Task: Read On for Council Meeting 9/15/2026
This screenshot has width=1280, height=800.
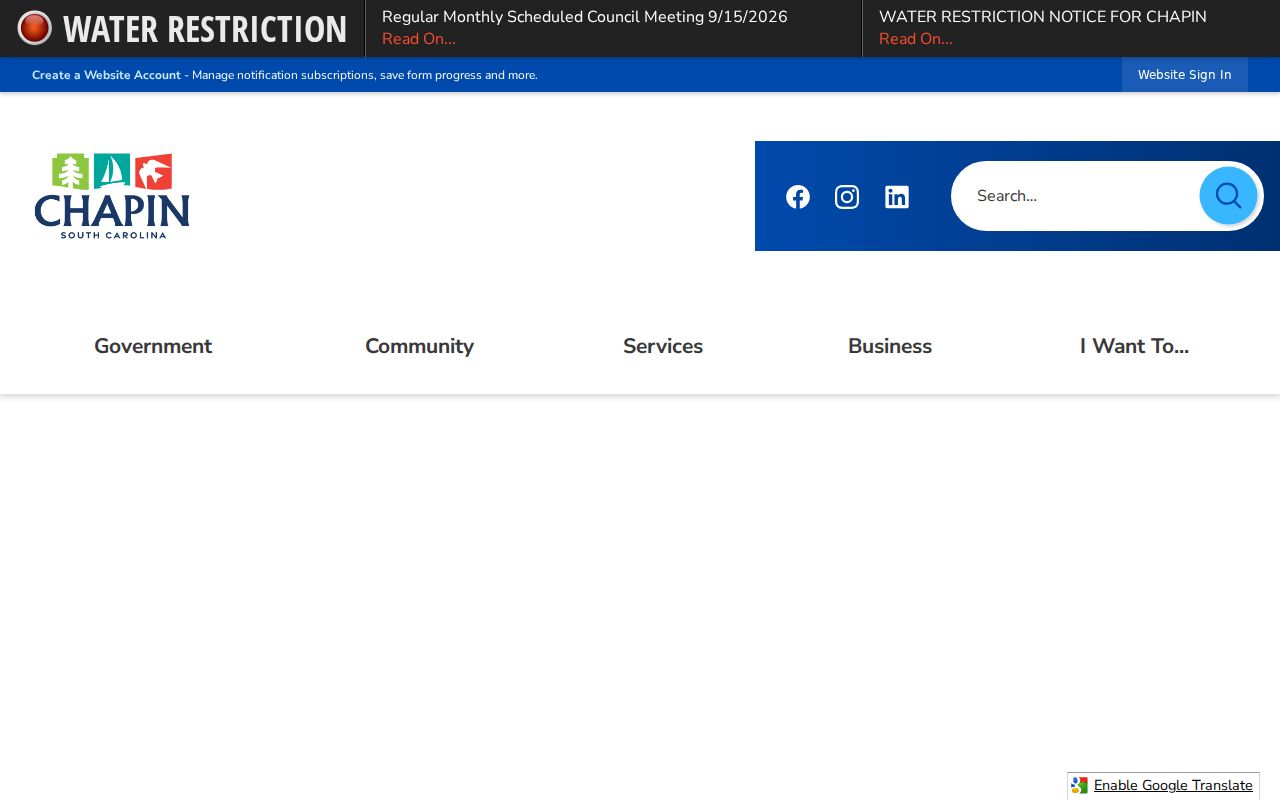Action: pos(418,39)
